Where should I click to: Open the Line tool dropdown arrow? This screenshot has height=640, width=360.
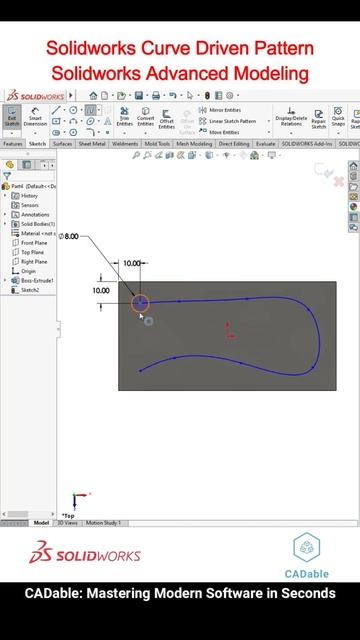[64, 110]
